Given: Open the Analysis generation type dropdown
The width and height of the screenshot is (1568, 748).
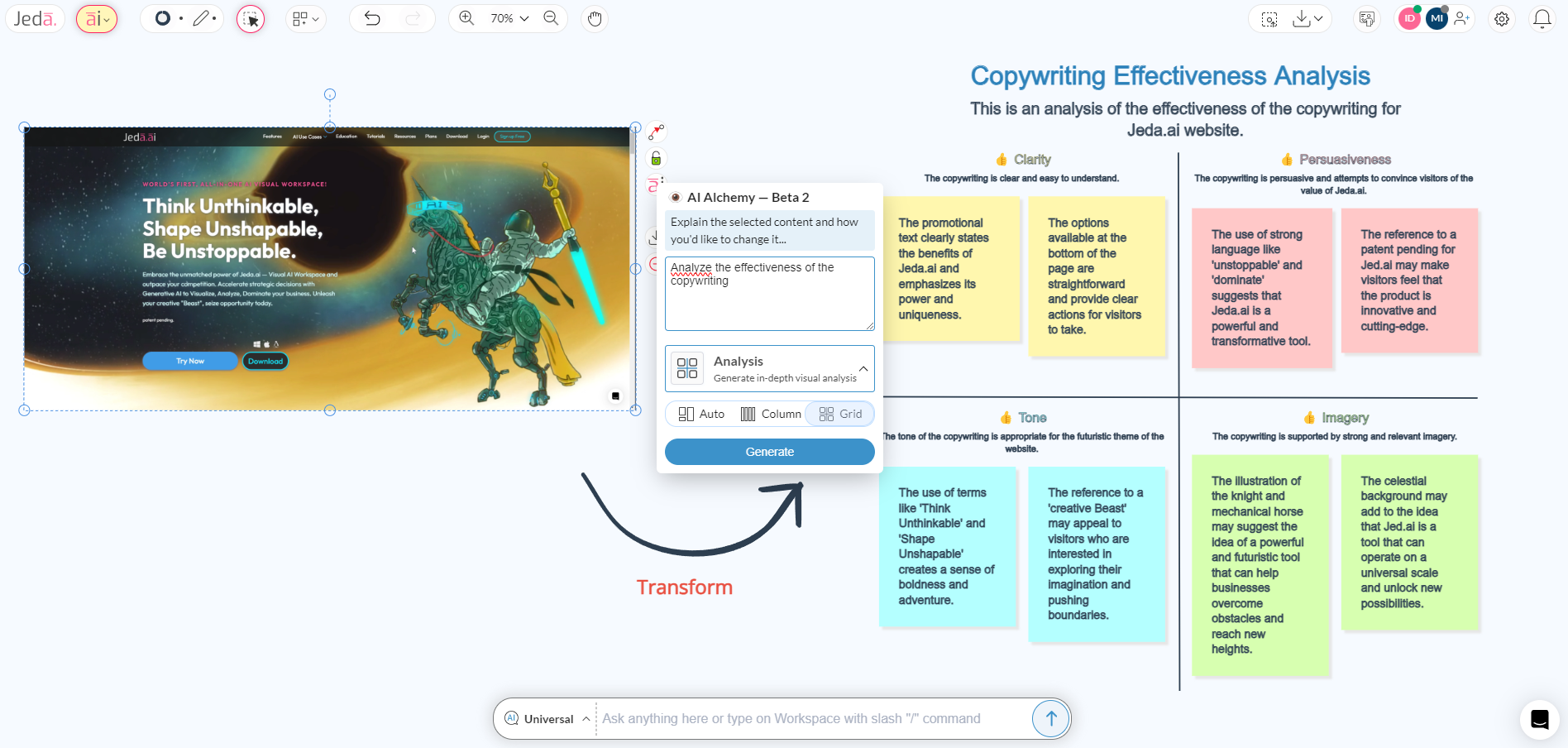Looking at the screenshot, I should [863, 368].
